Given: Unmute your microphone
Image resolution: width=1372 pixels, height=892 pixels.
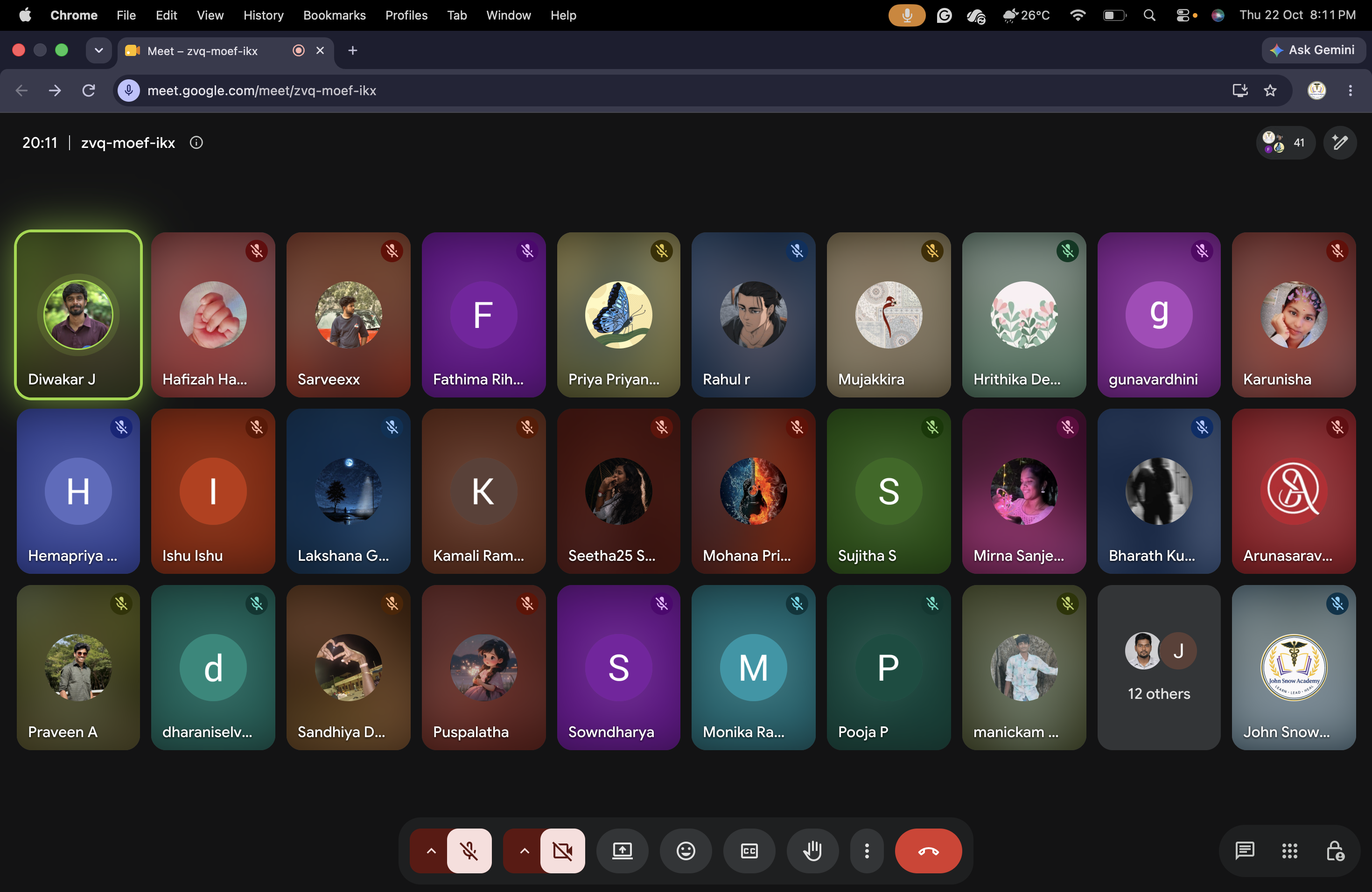Looking at the screenshot, I should point(469,850).
